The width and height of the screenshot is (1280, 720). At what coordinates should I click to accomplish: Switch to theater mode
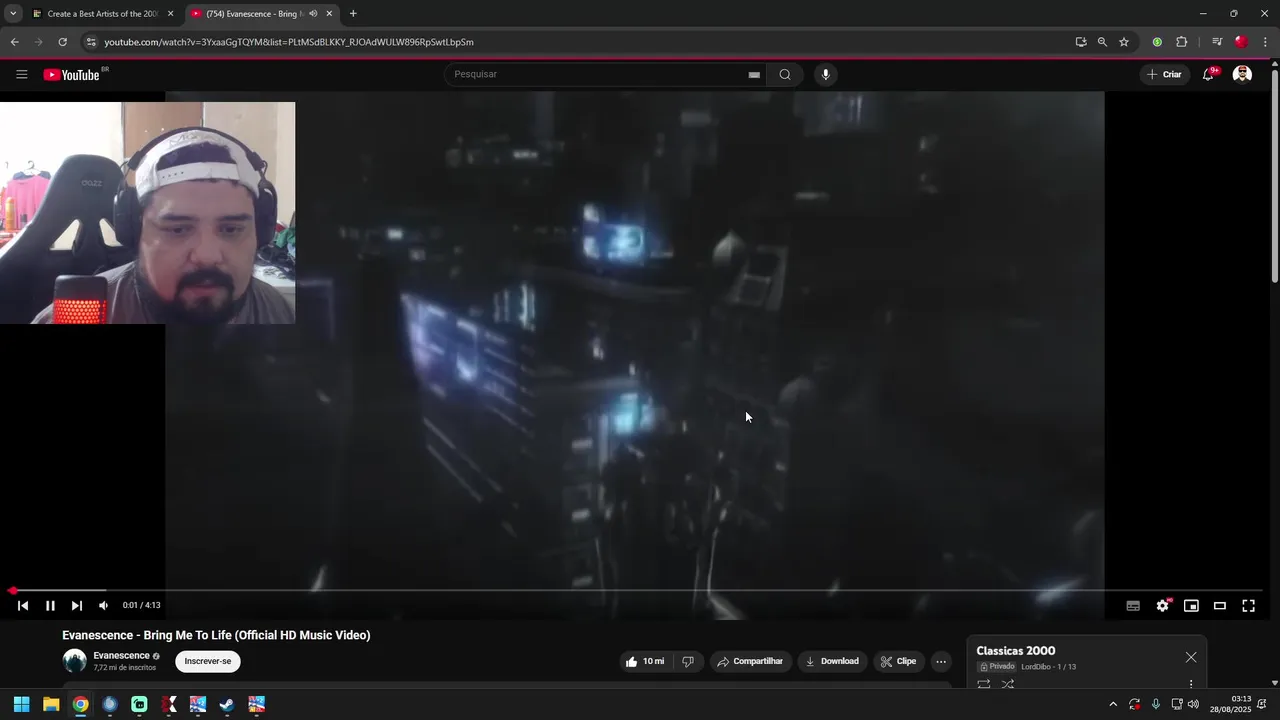click(x=1220, y=605)
